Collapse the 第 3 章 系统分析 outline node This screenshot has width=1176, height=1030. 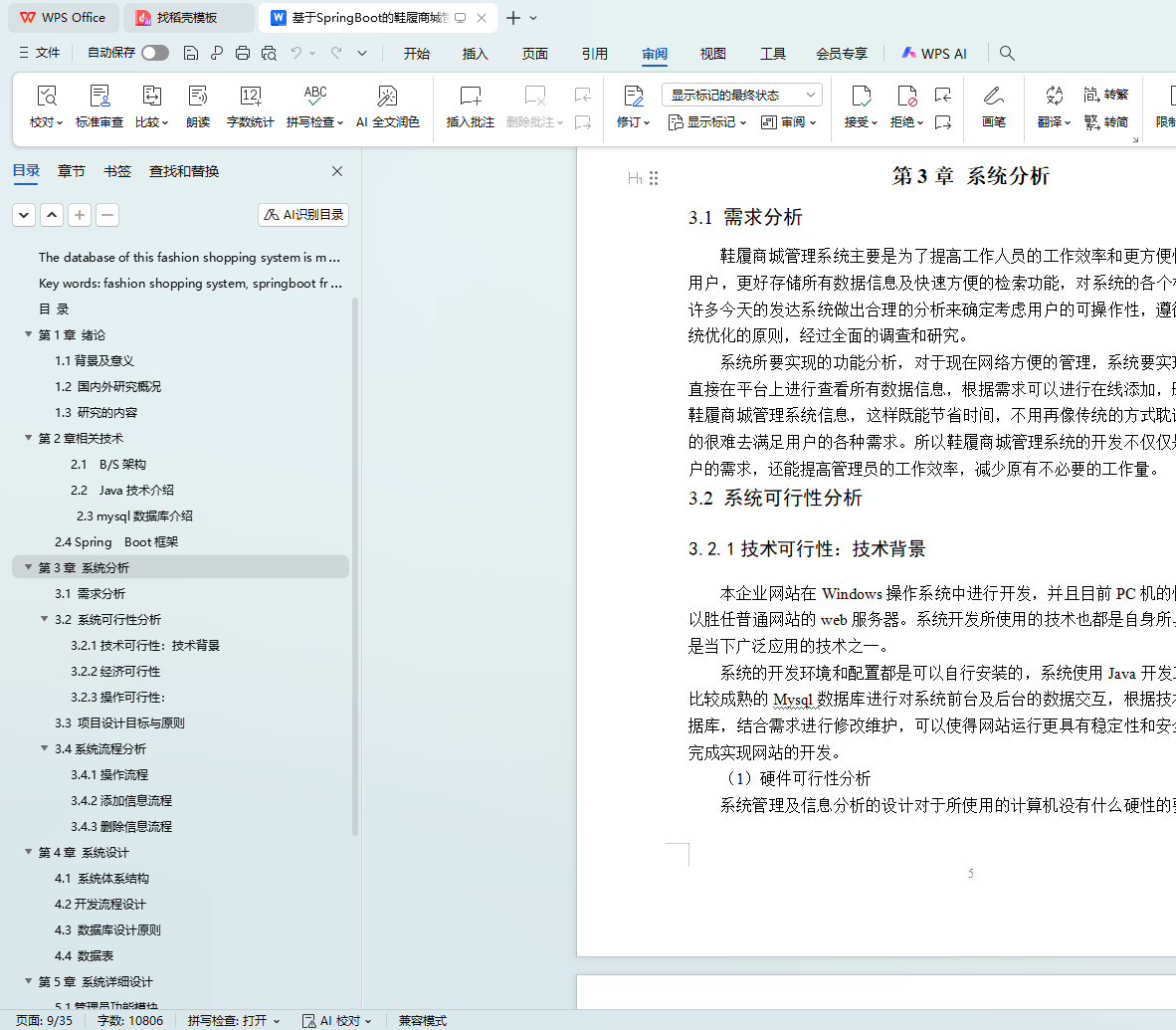pyautogui.click(x=29, y=567)
